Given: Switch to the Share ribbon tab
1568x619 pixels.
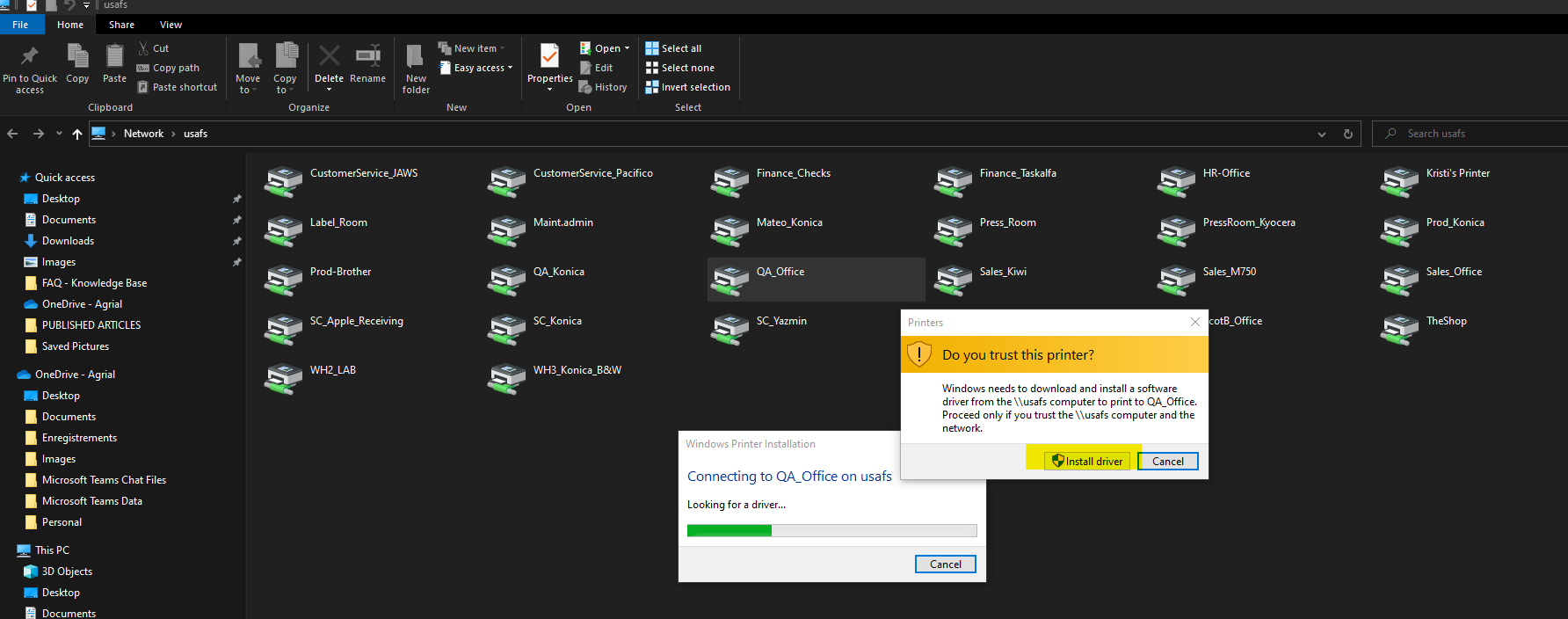Looking at the screenshot, I should click(121, 25).
